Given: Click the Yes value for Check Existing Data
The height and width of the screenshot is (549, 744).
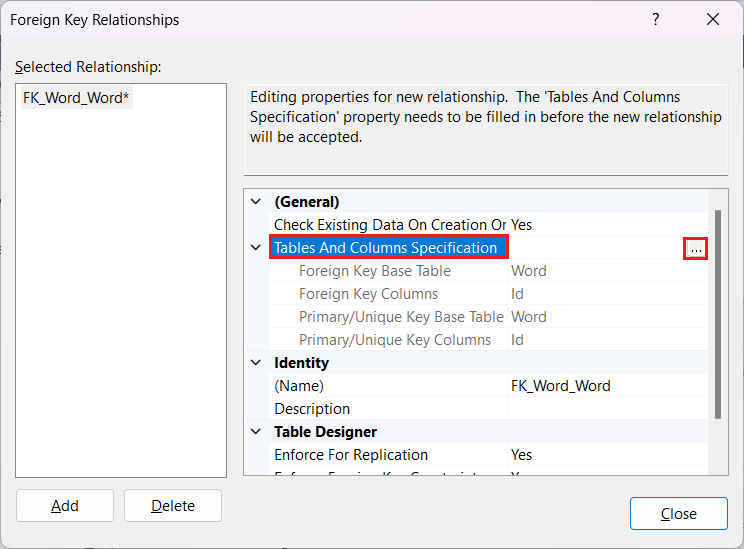Looking at the screenshot, I should (521, 224).
